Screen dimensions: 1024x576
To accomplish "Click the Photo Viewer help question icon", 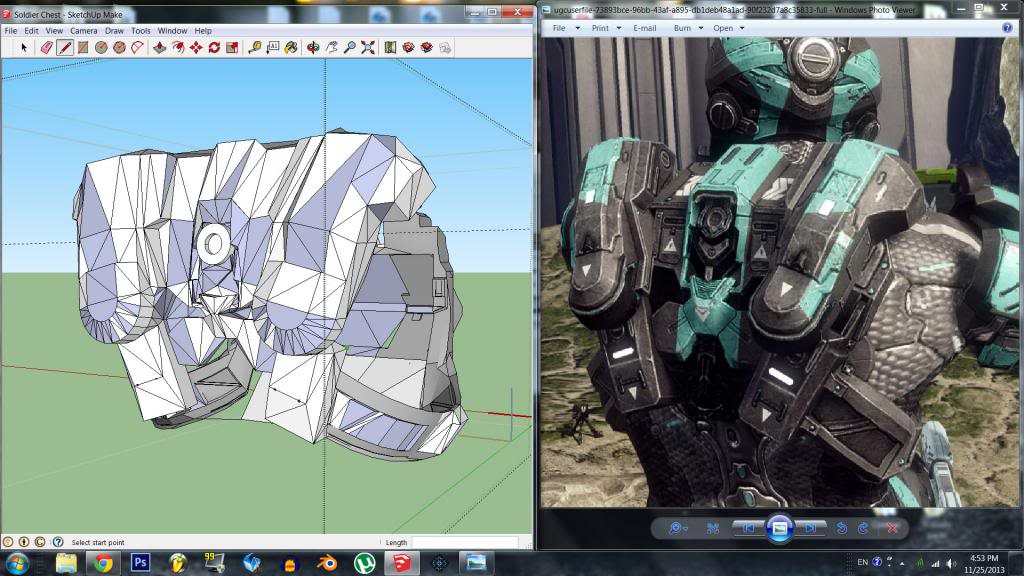I will coord(1007,27).
